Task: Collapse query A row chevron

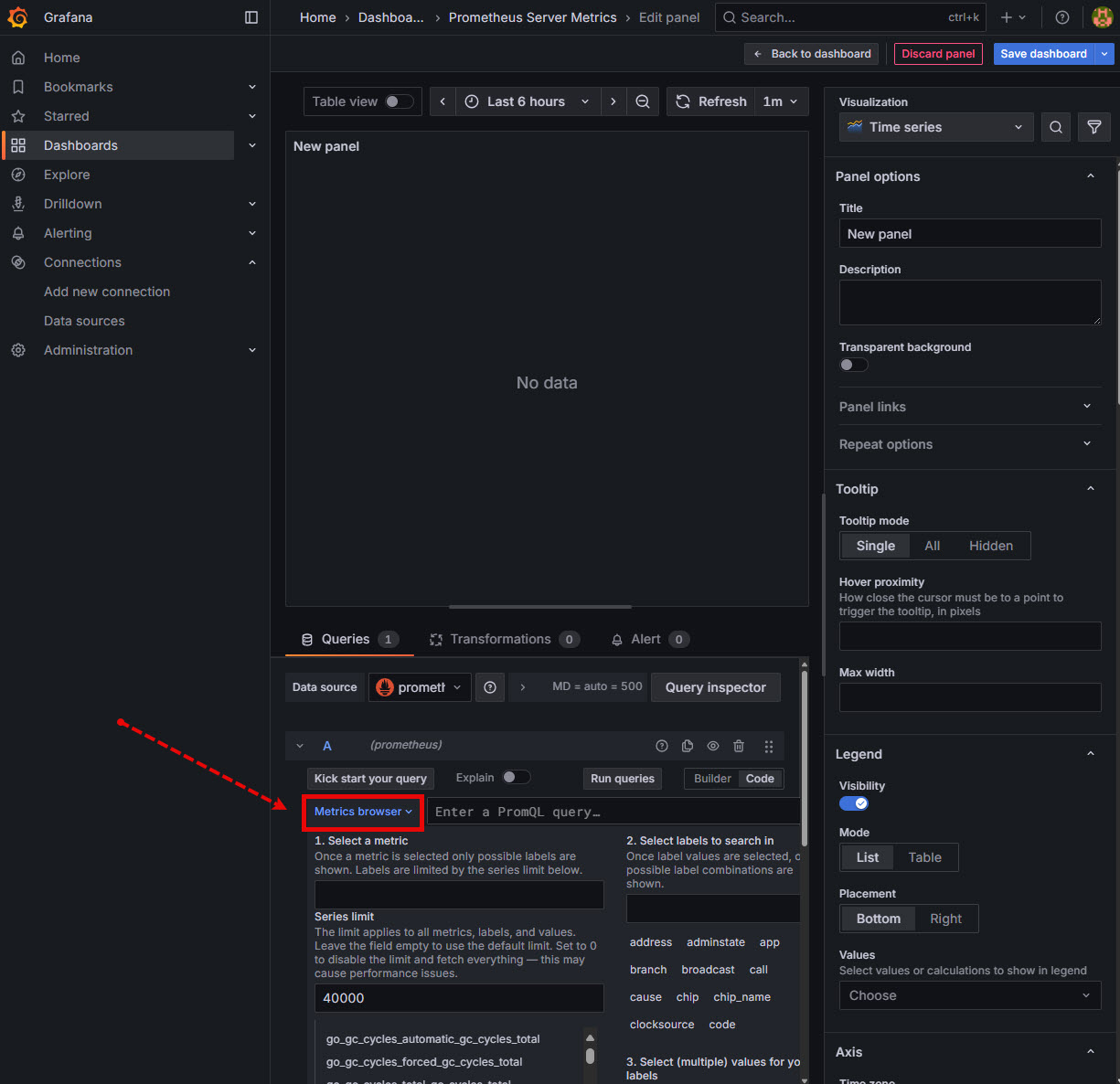Action: click(x=300, y=746)
